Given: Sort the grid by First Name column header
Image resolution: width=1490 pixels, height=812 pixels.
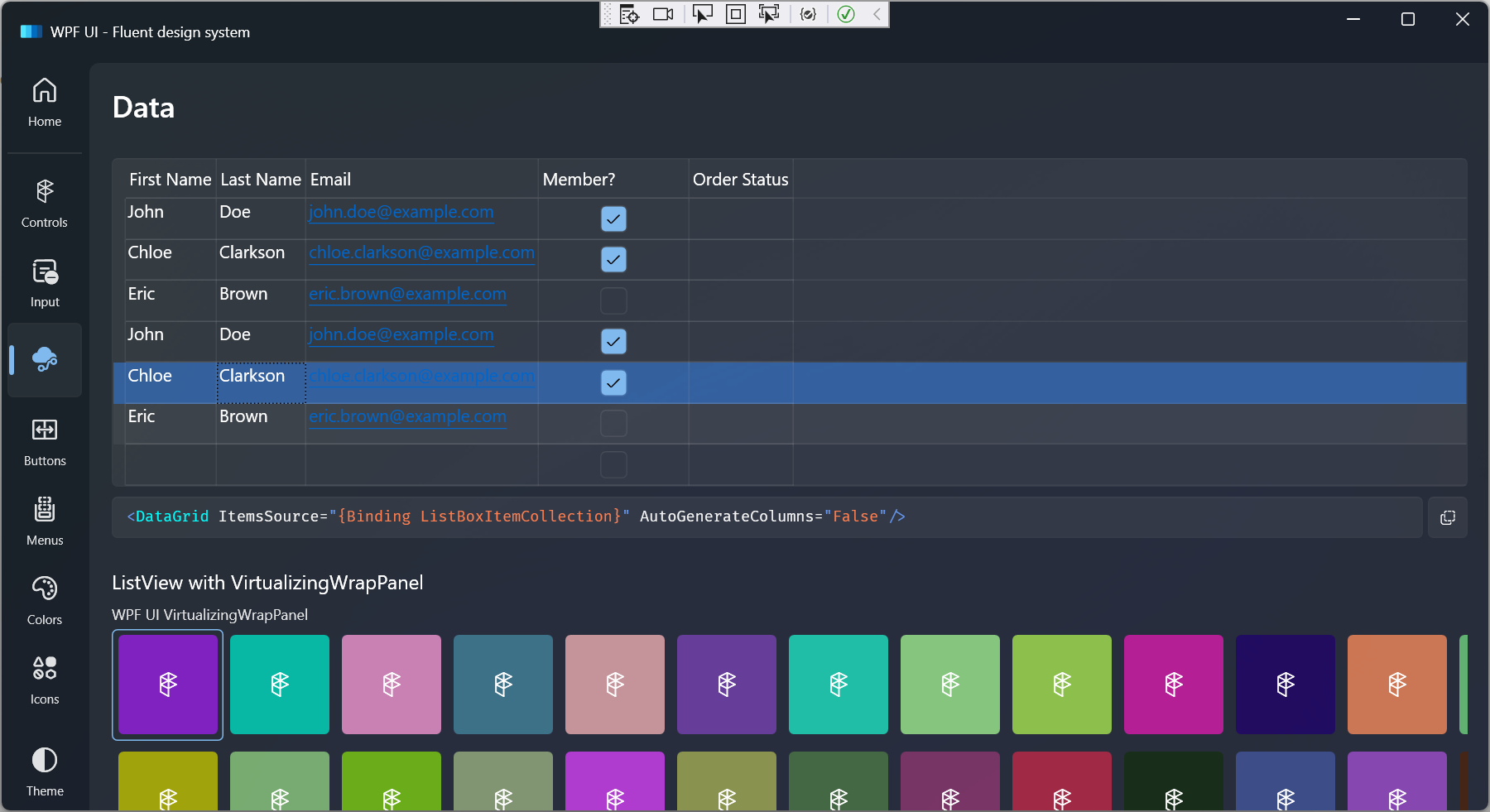Looking at the screenshot, I should tap(171, 179).
